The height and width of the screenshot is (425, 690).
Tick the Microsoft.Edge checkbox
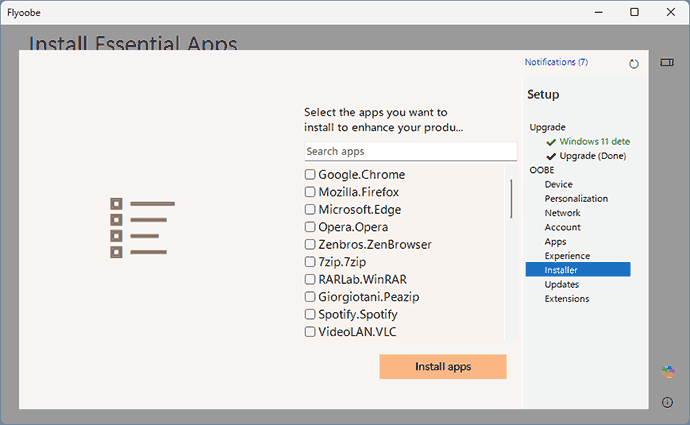[310, 209]
